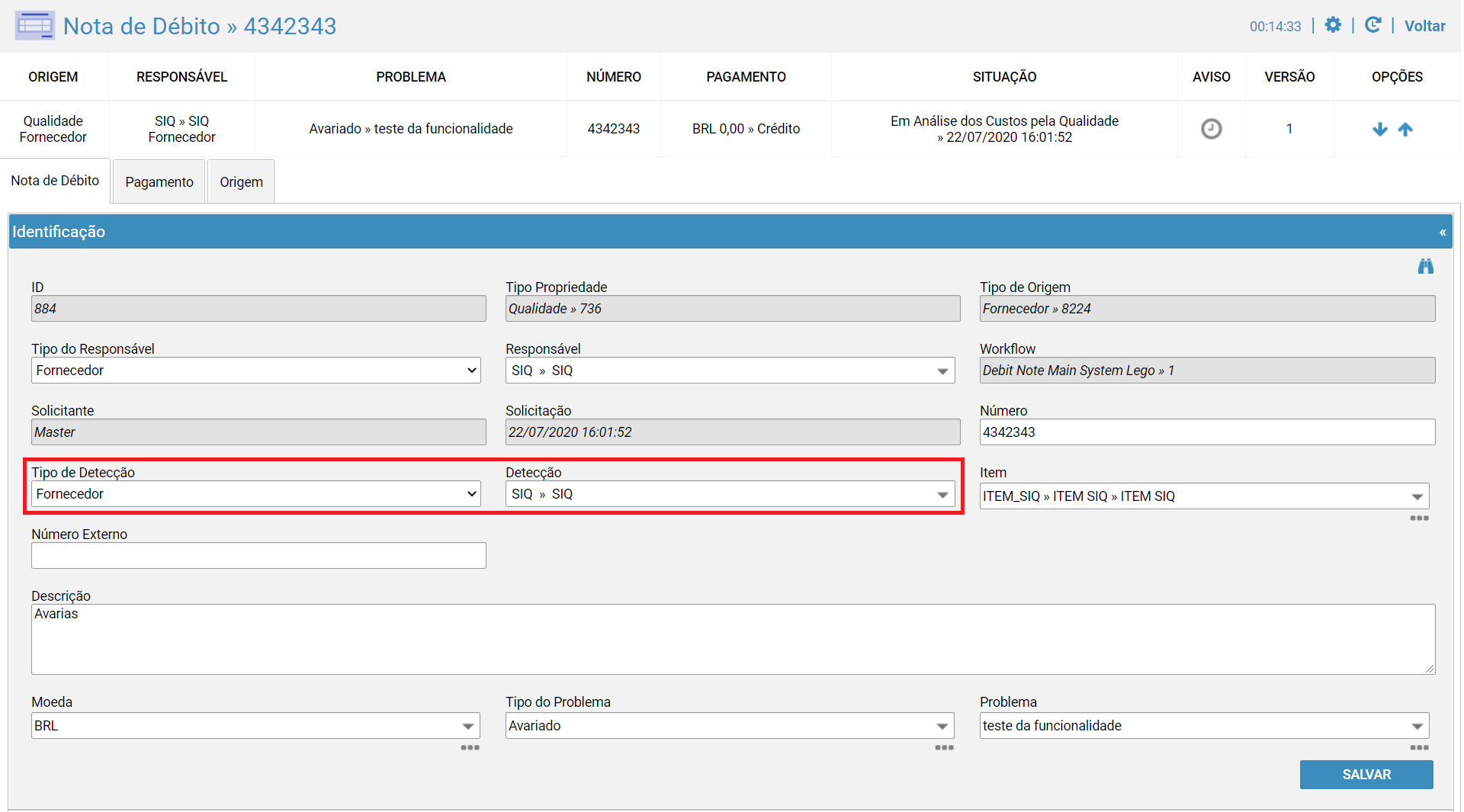Click the session timer 00:14:33
Image resolution: width=1464 pixels, height=812 pixels.
(1275, 27)
